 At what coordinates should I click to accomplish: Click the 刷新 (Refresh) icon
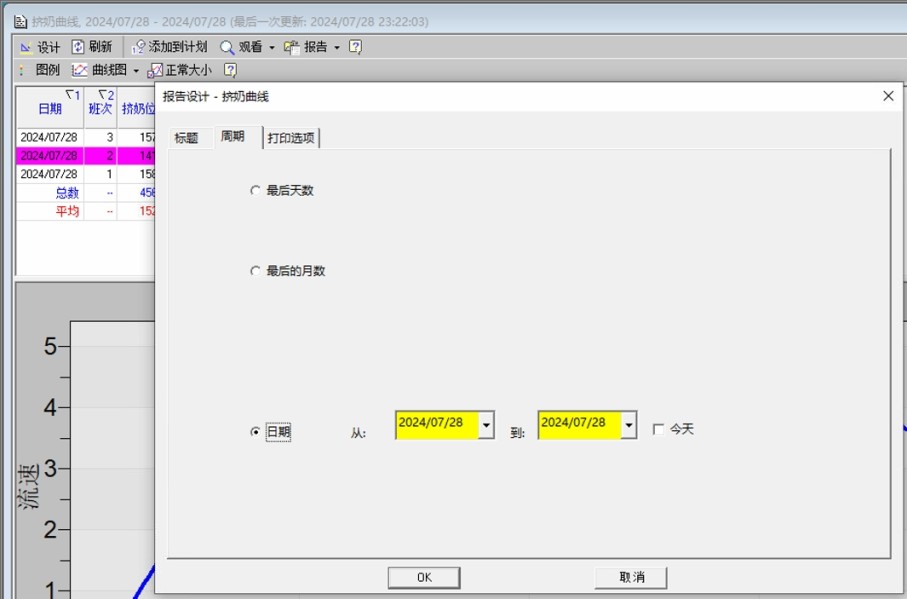pos(78,47)
